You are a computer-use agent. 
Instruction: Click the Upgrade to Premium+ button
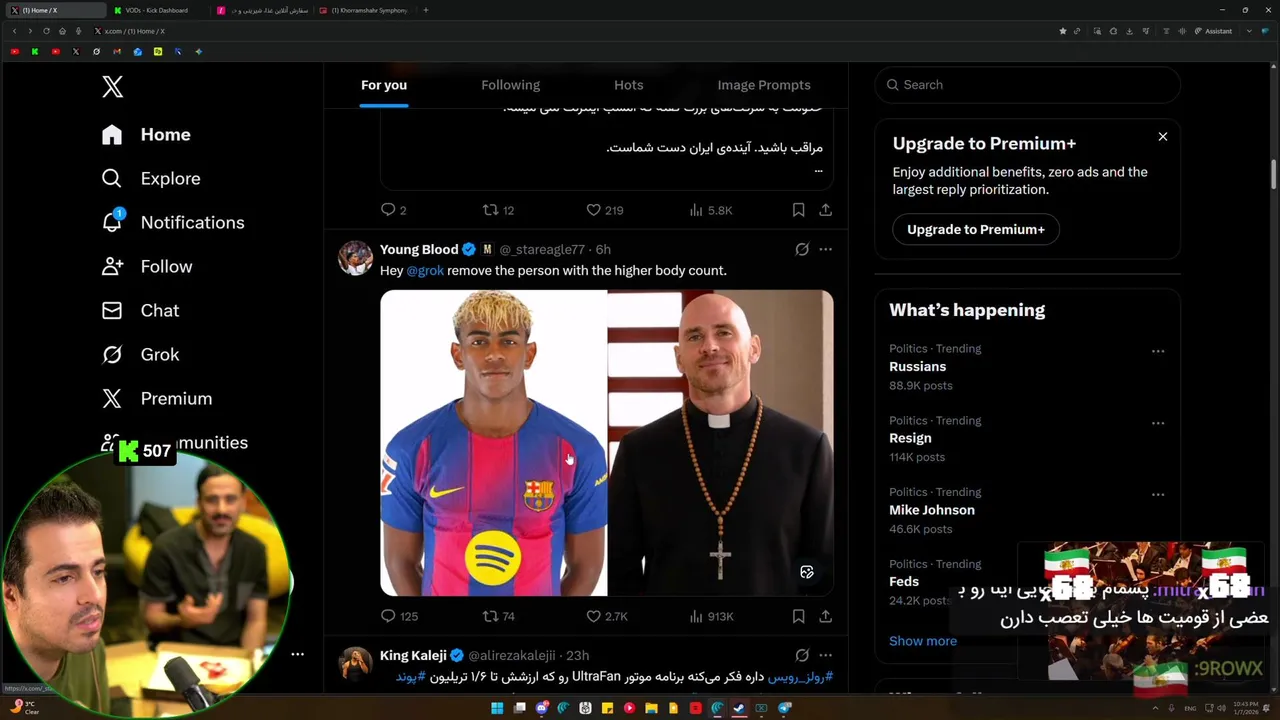coord(976,229)
